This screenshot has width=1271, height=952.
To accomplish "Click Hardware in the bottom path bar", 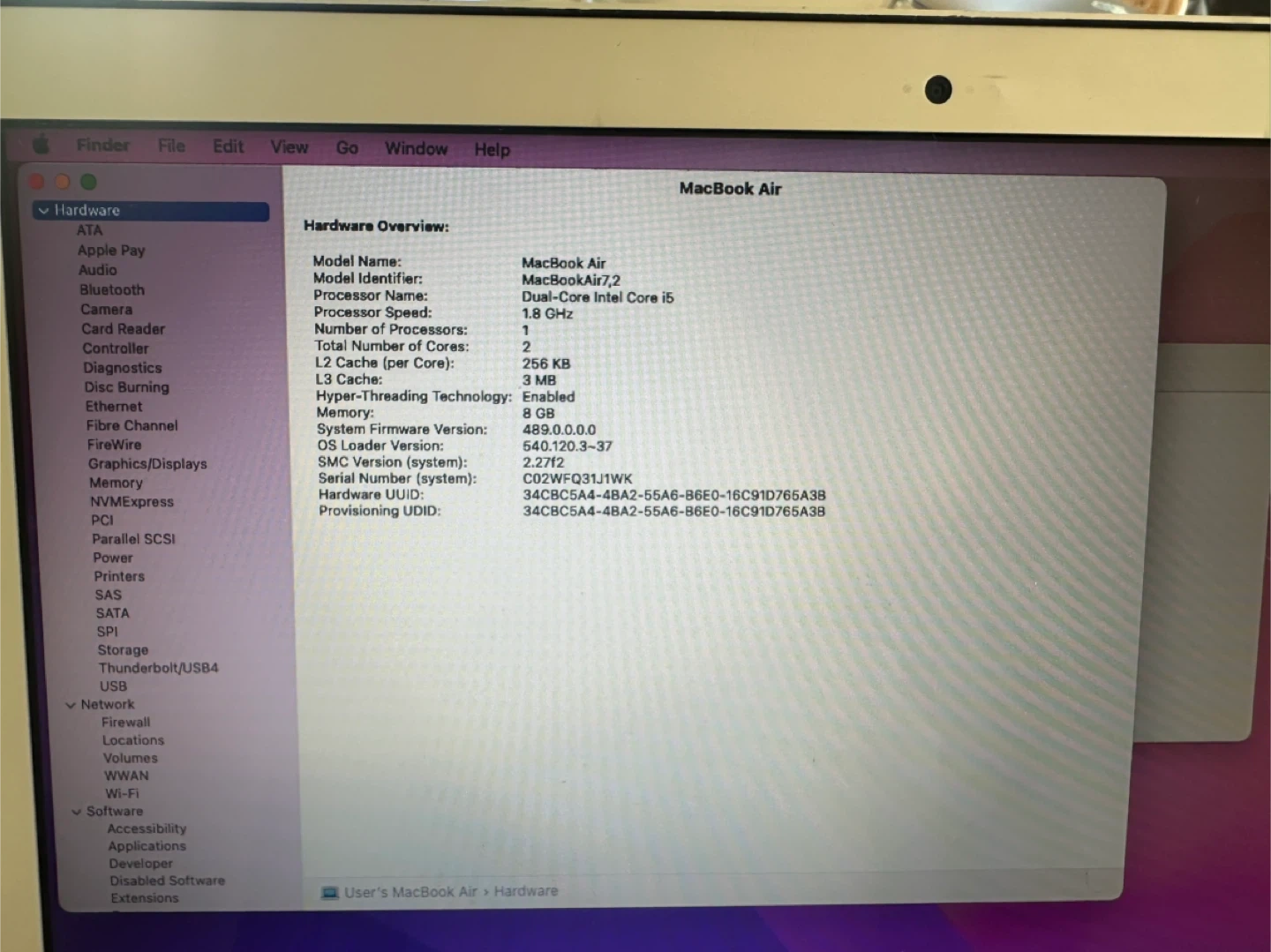I will 525,891.
